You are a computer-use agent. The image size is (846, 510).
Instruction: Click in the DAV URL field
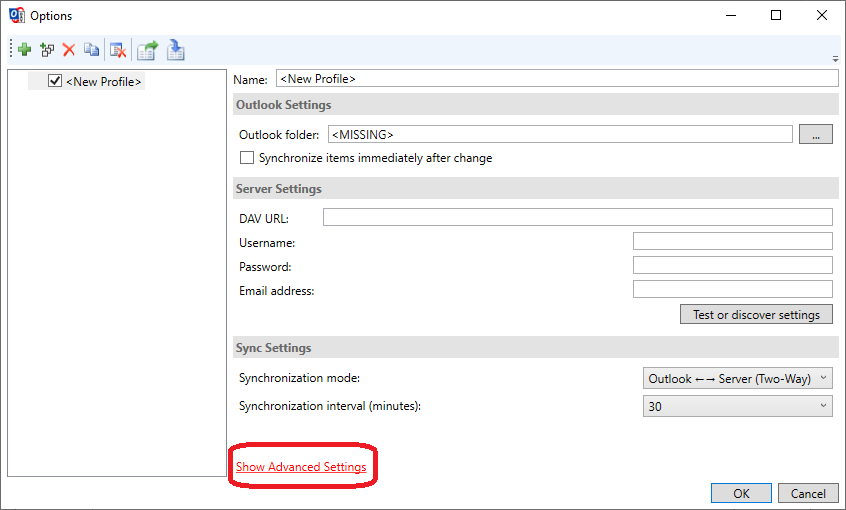click(577, 217)
